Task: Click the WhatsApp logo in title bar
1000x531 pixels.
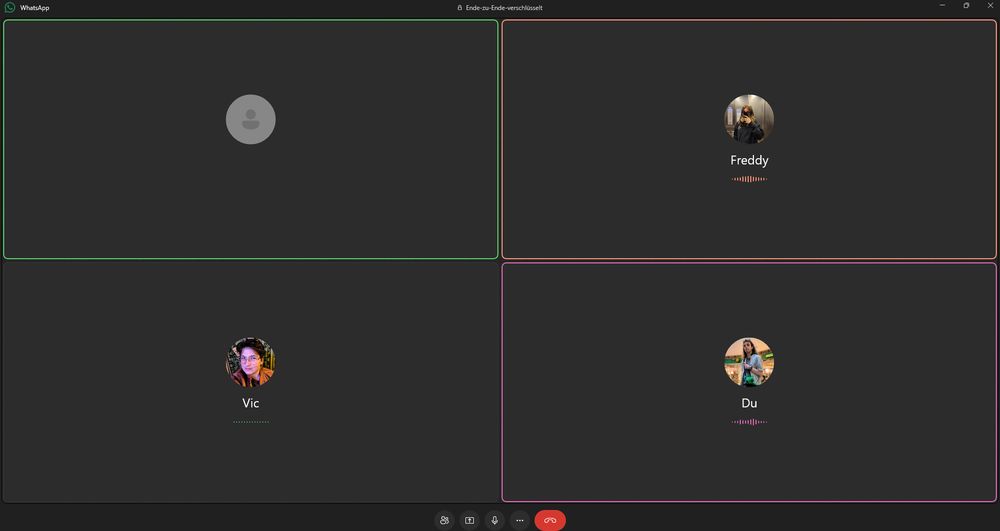Action: [x=10, y=8]
